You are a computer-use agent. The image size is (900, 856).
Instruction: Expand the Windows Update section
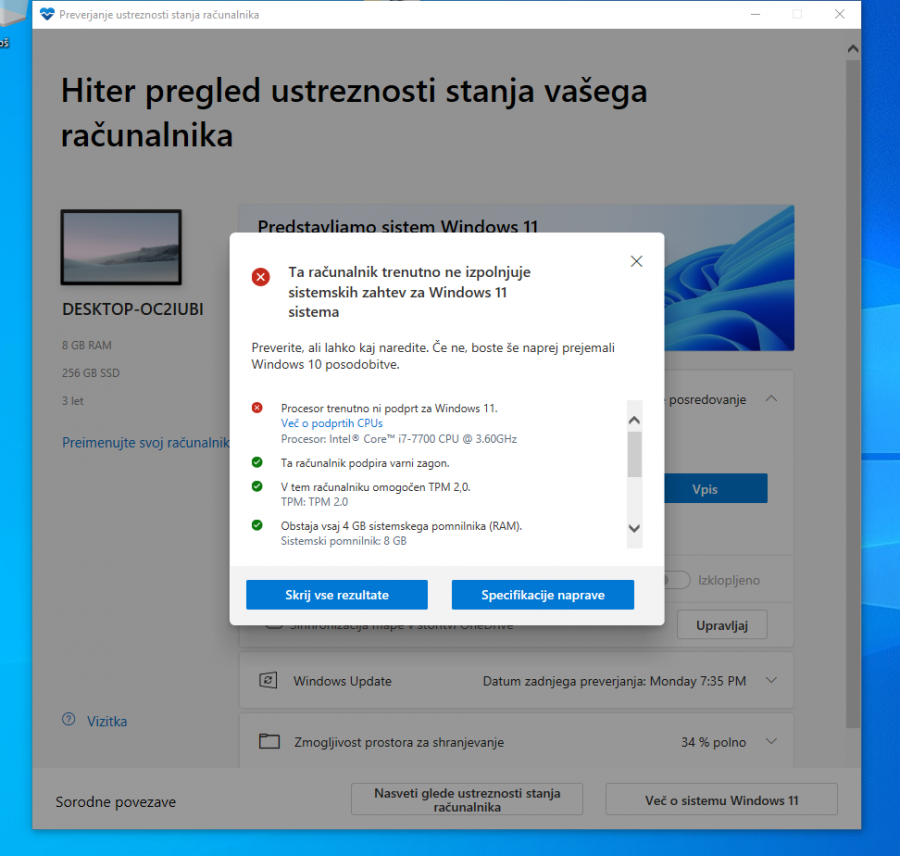pyautogui.click(x=771, y=681)
